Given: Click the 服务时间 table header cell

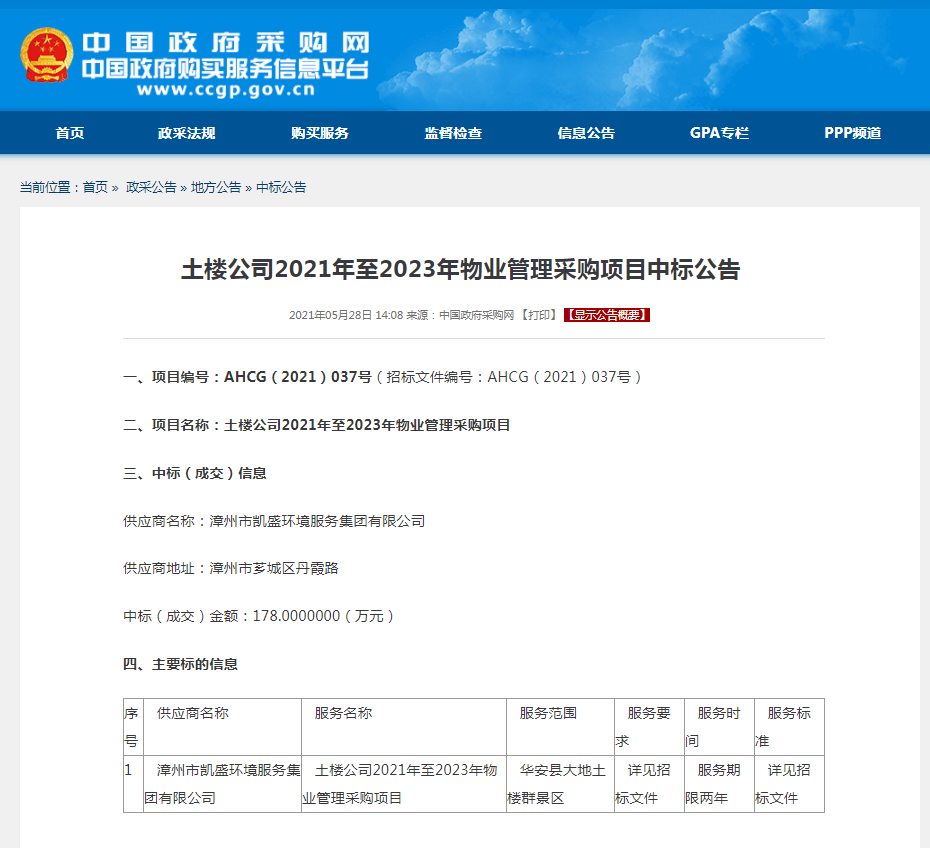Looking at the screenshot, I should [x=719, y=727].
